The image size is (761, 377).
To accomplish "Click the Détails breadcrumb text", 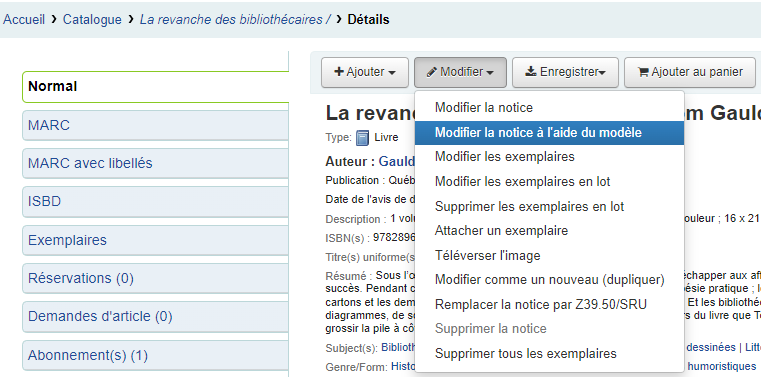I will click(368, 19).
